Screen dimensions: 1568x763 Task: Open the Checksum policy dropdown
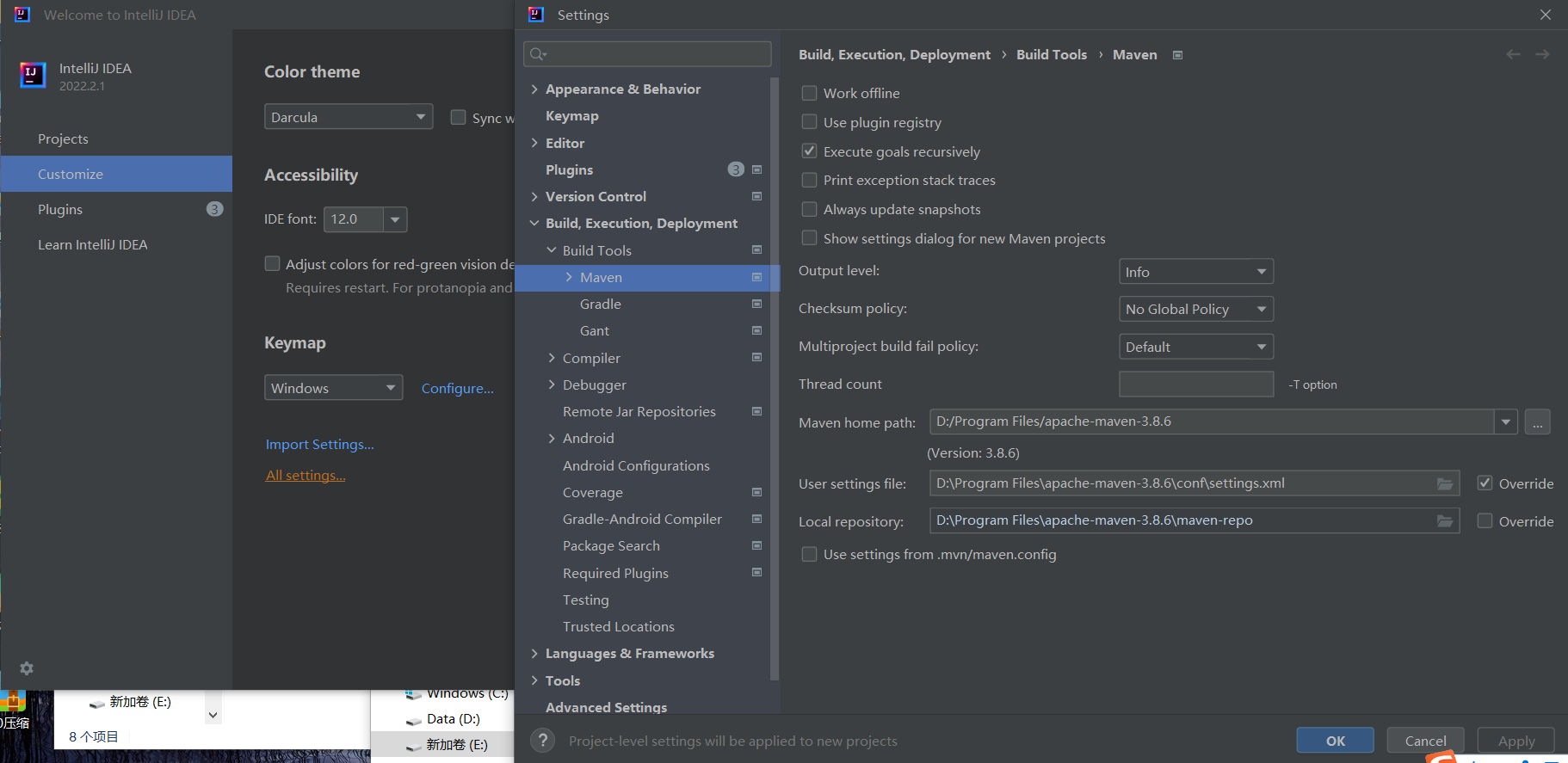1195,309
